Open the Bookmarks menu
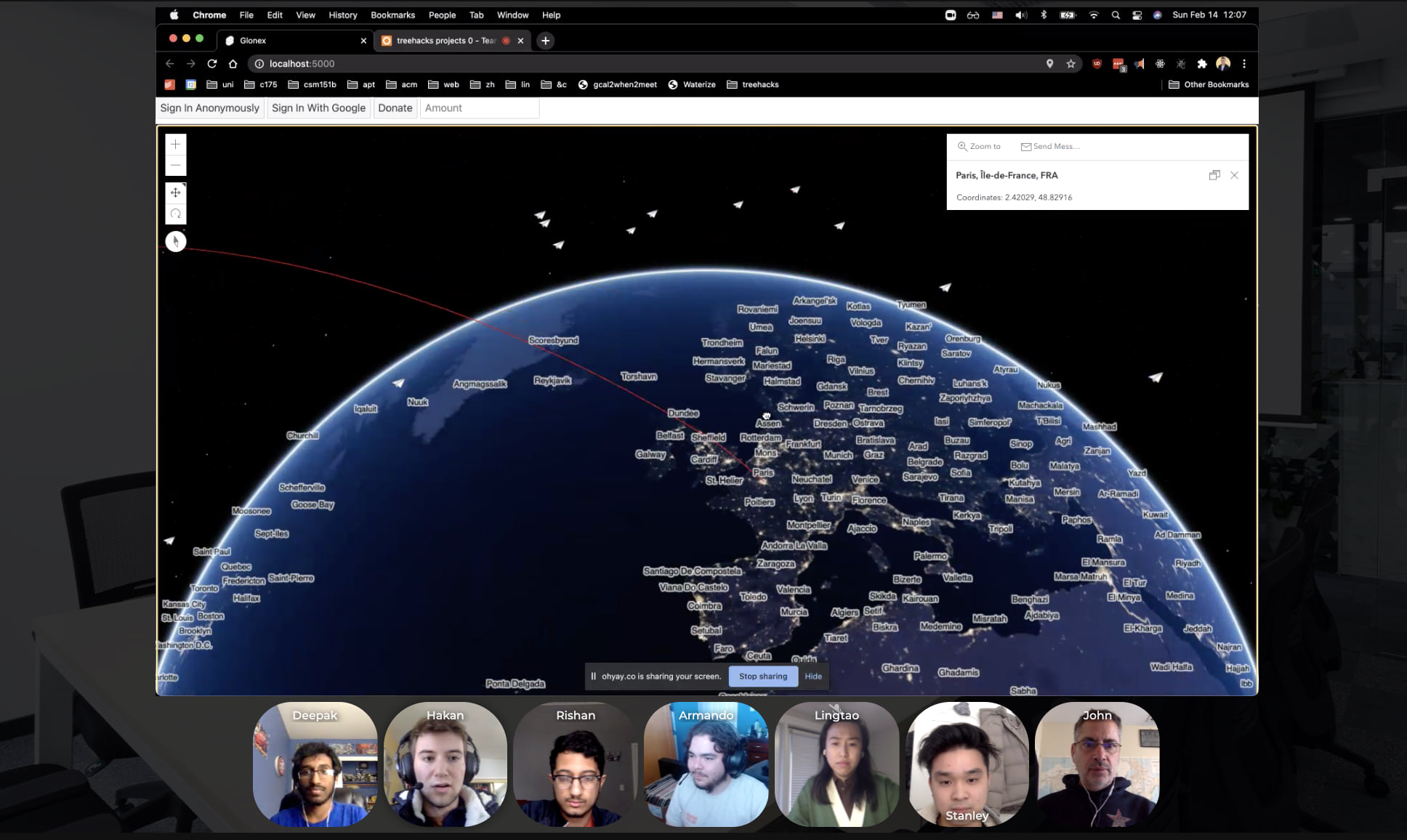 (x=392, y=15)
